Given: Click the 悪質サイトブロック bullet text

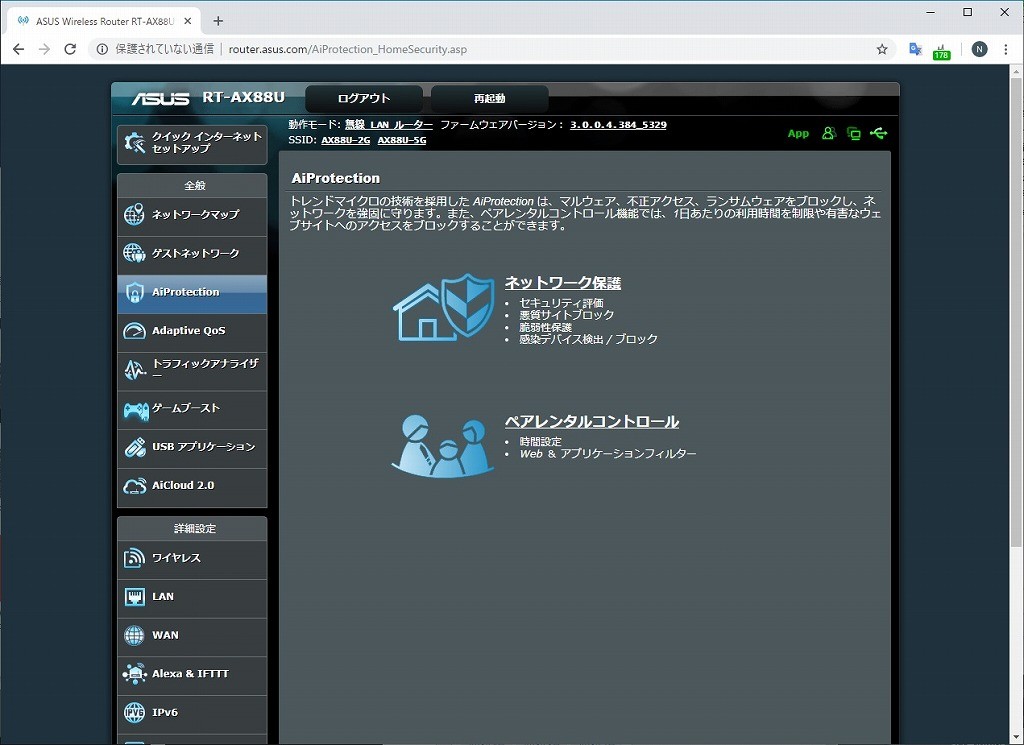Looking at the screenshot, I should tap(566, 315).
